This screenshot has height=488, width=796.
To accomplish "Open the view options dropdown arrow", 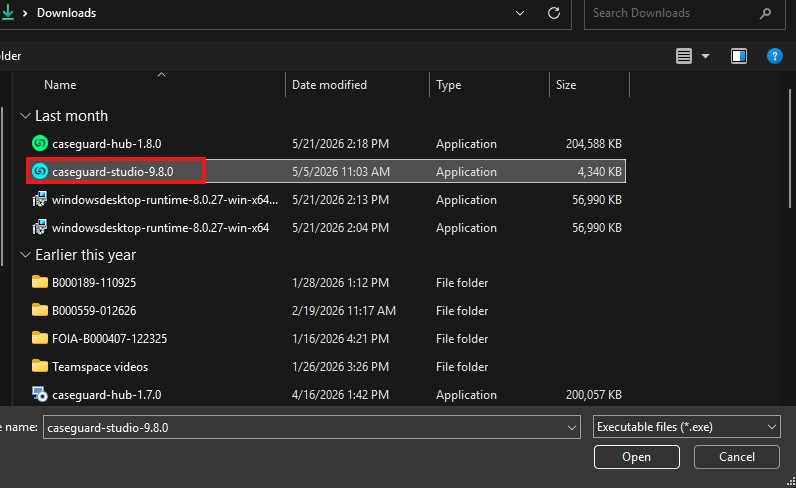I will tap(705, 56).
